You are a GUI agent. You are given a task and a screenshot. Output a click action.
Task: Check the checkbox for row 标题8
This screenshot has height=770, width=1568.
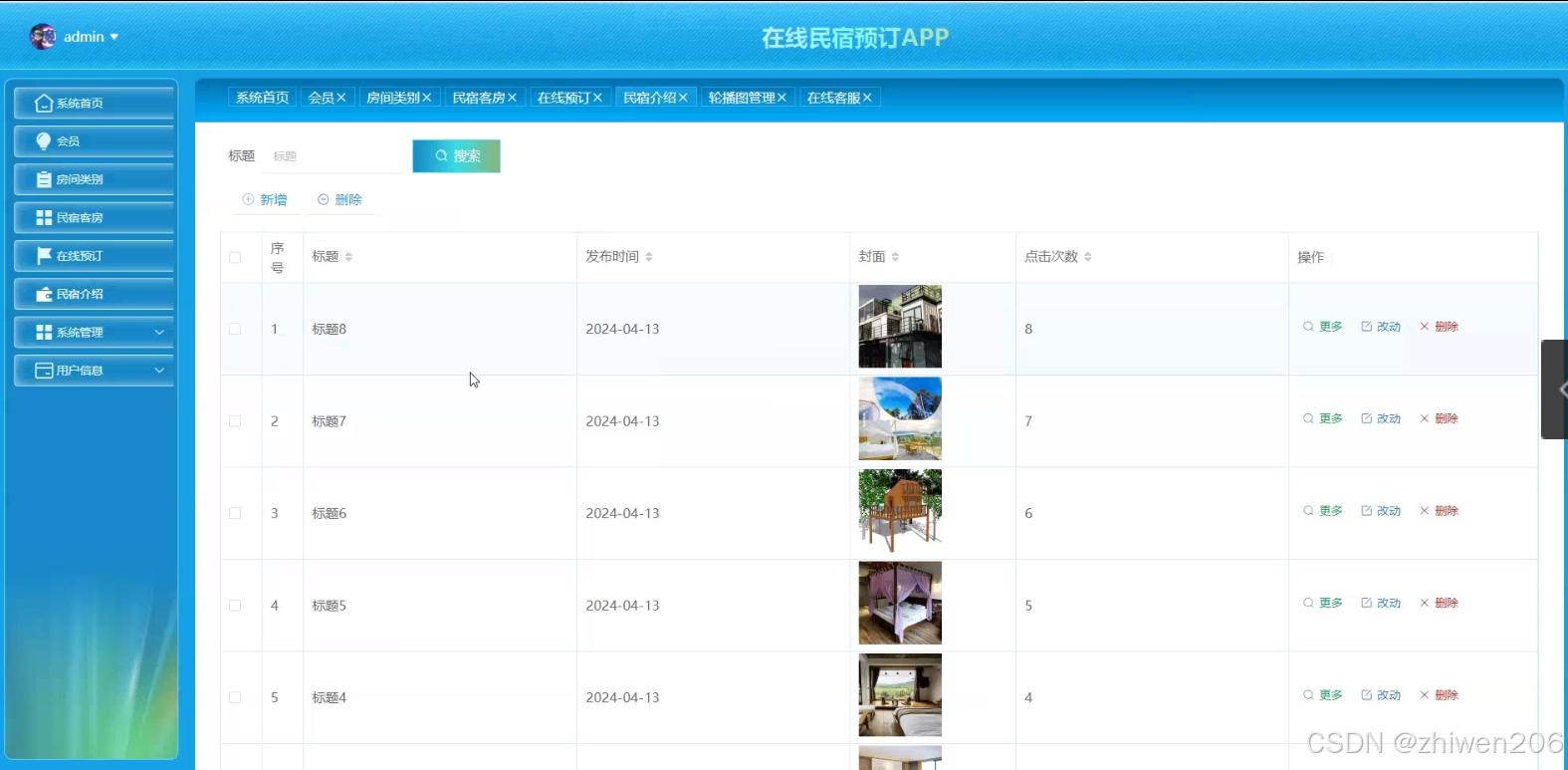point(235,329)
